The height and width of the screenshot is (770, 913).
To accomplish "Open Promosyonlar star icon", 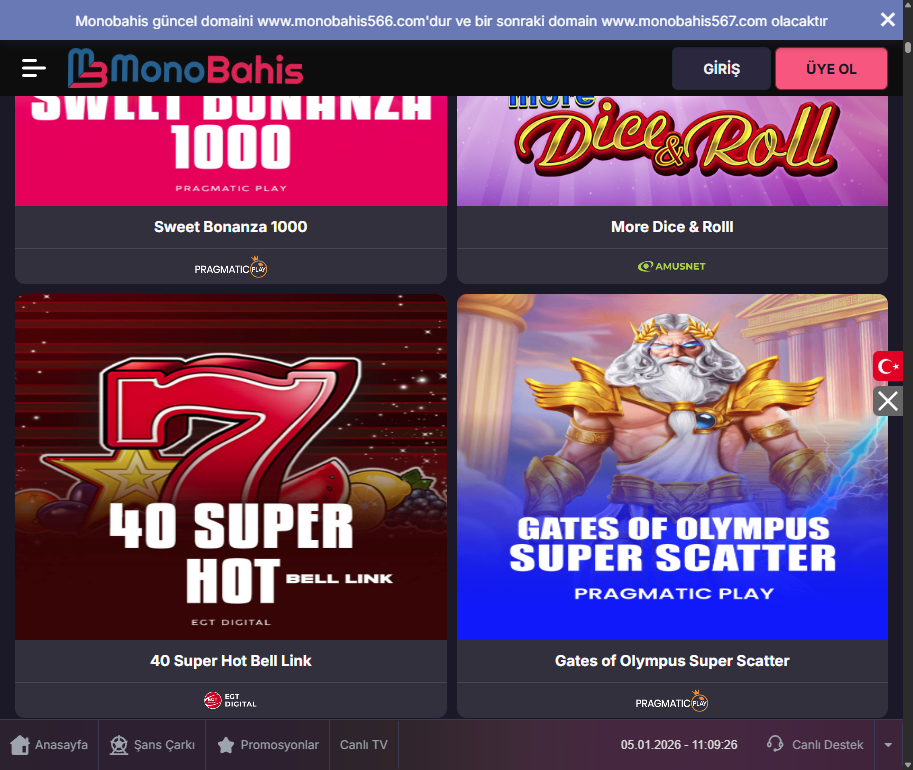I will tap(225, 744).
